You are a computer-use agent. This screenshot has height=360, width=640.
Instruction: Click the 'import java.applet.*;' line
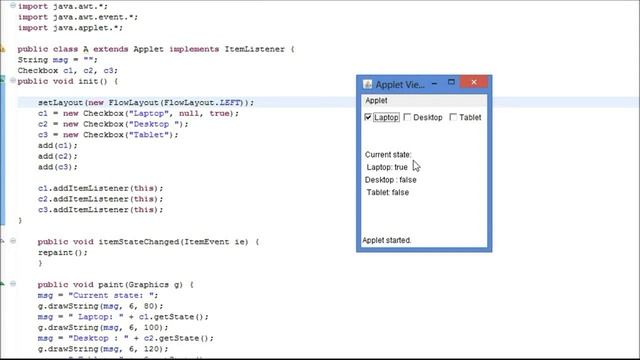click(70, 28)
